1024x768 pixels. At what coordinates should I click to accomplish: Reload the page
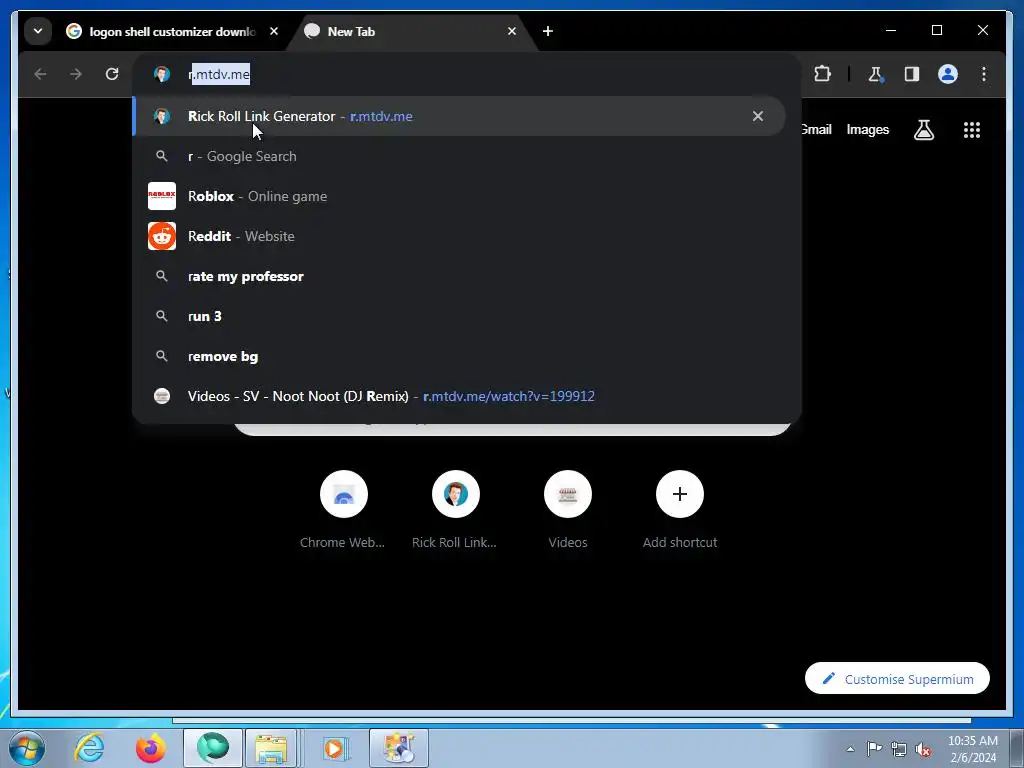pyautogui.click(x=112, y=74)
